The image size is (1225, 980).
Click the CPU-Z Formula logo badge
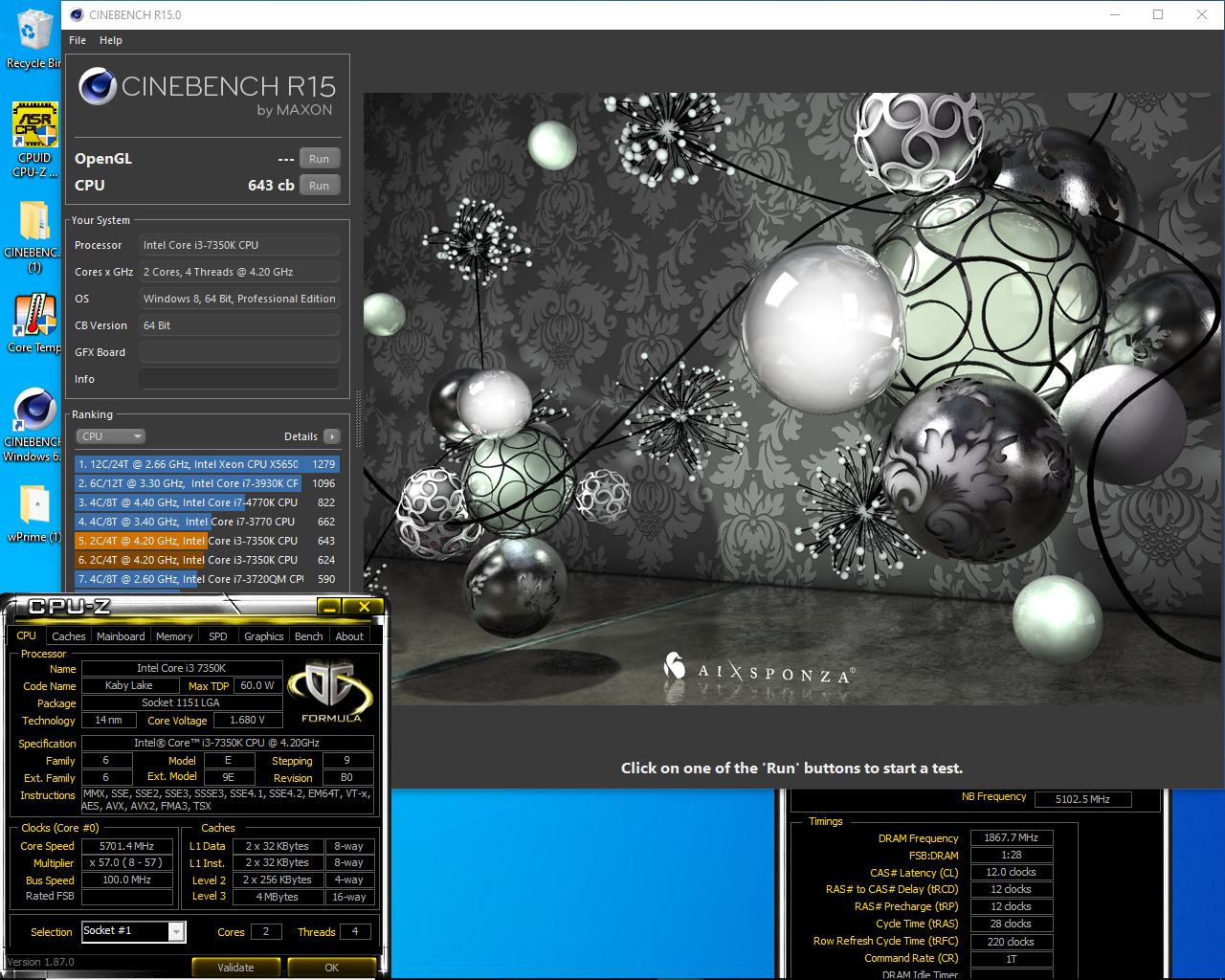[331, 691]
